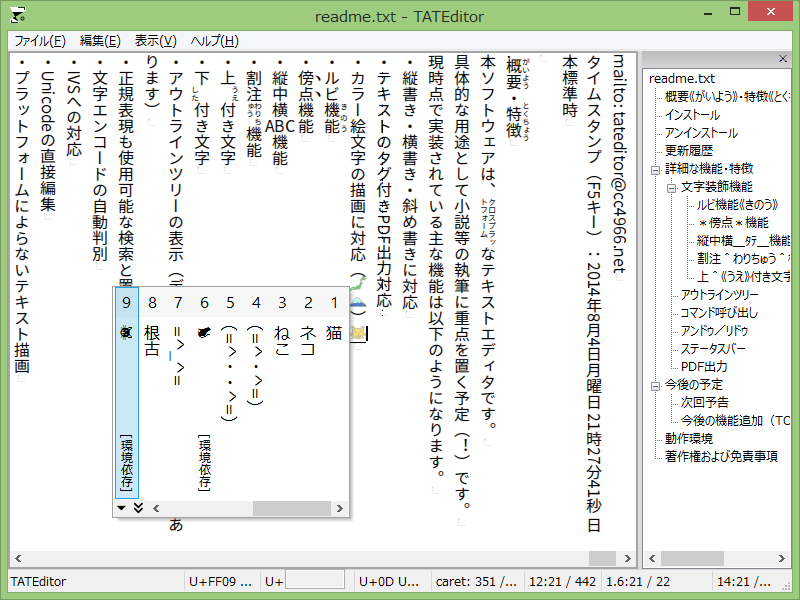The image size is (800, 600).
Task: Choose IME candidate 4 (=^・^=)
Action: pos(256,393)
